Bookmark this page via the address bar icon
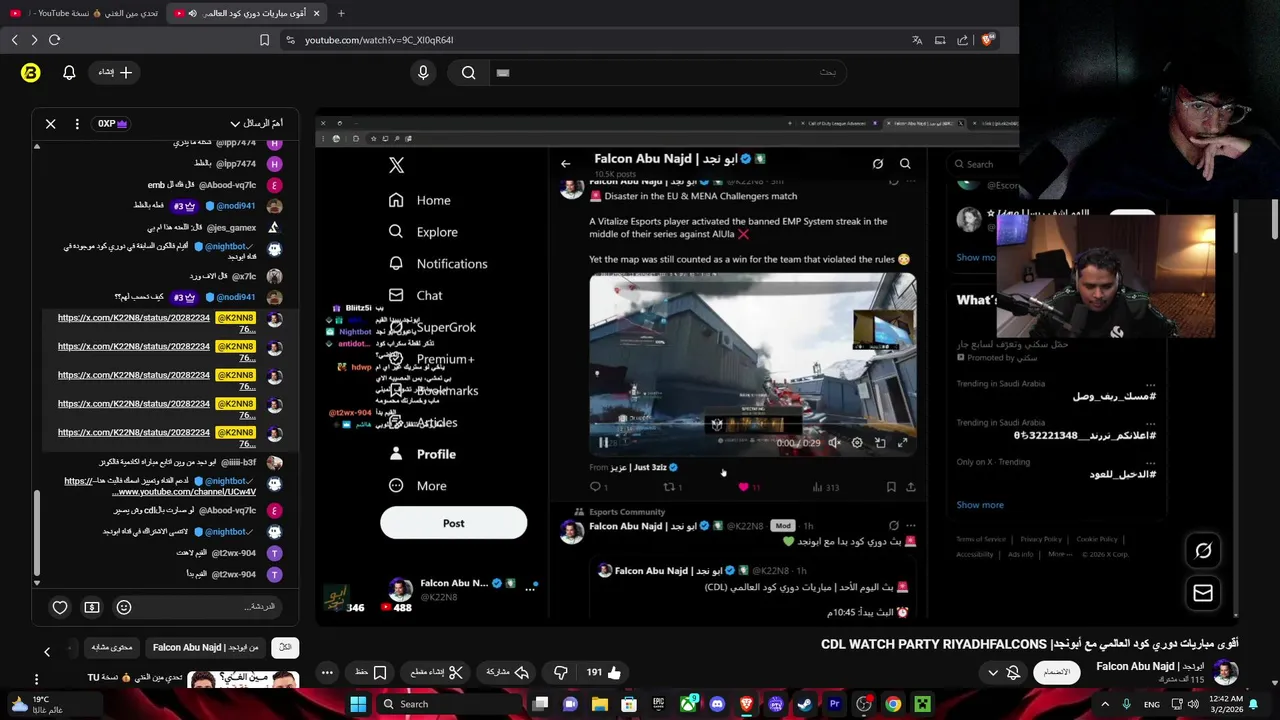Screen dimensions: 1280x720 pos(264,40)
